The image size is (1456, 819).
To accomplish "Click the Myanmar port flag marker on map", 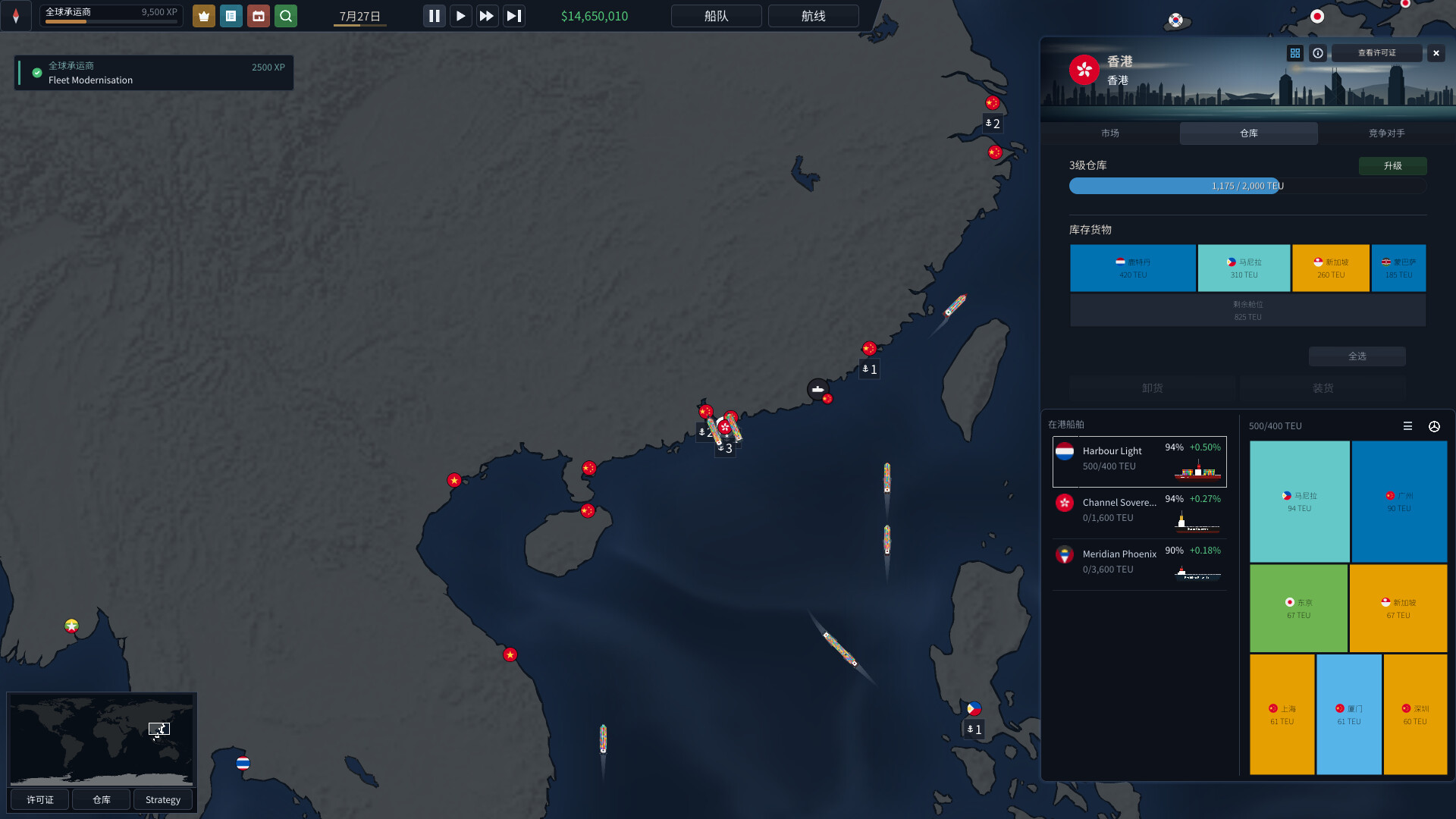I will tap(71, 626).
